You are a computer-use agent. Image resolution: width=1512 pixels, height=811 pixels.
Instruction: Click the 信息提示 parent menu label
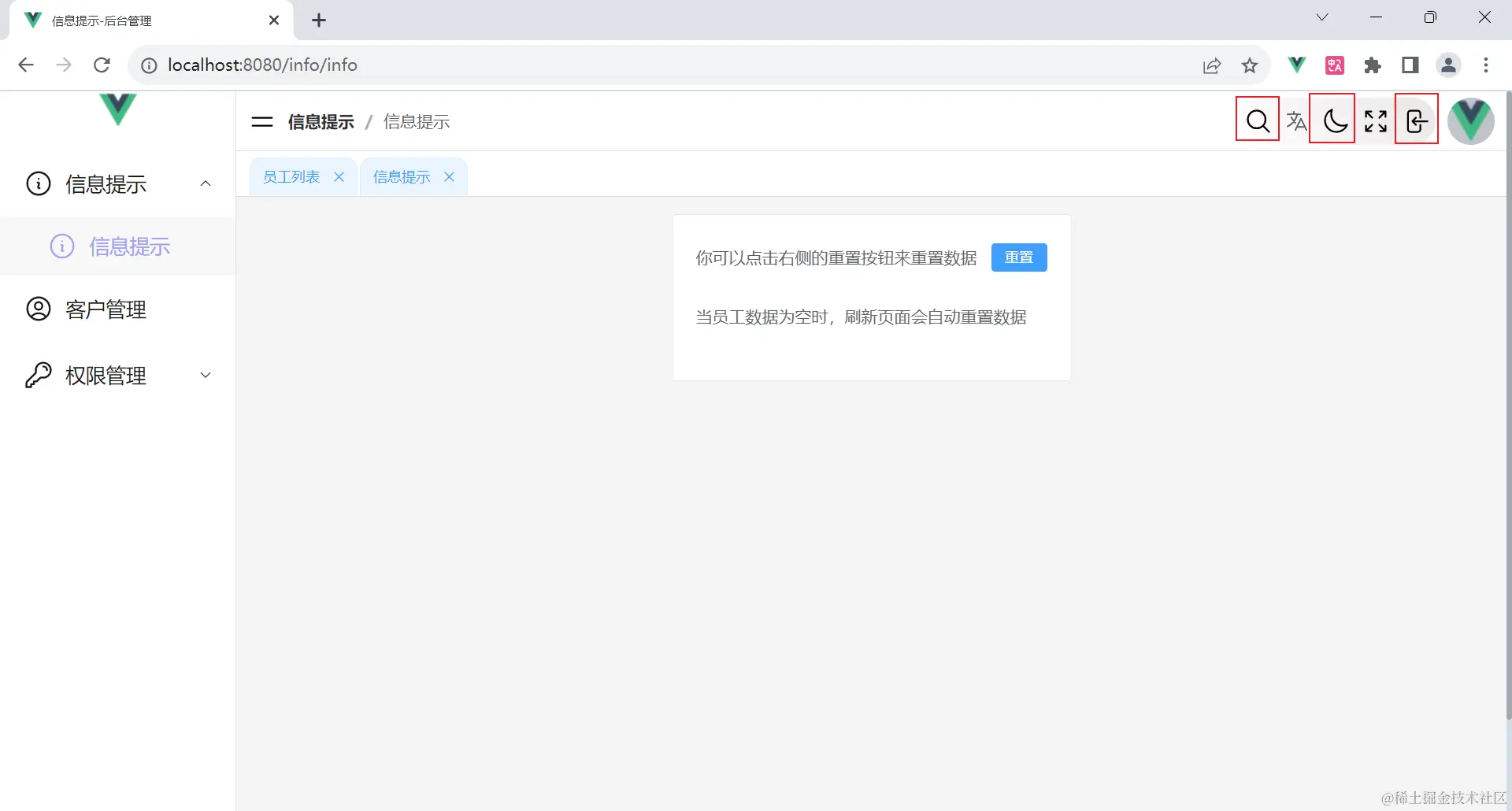click(106, 183)
